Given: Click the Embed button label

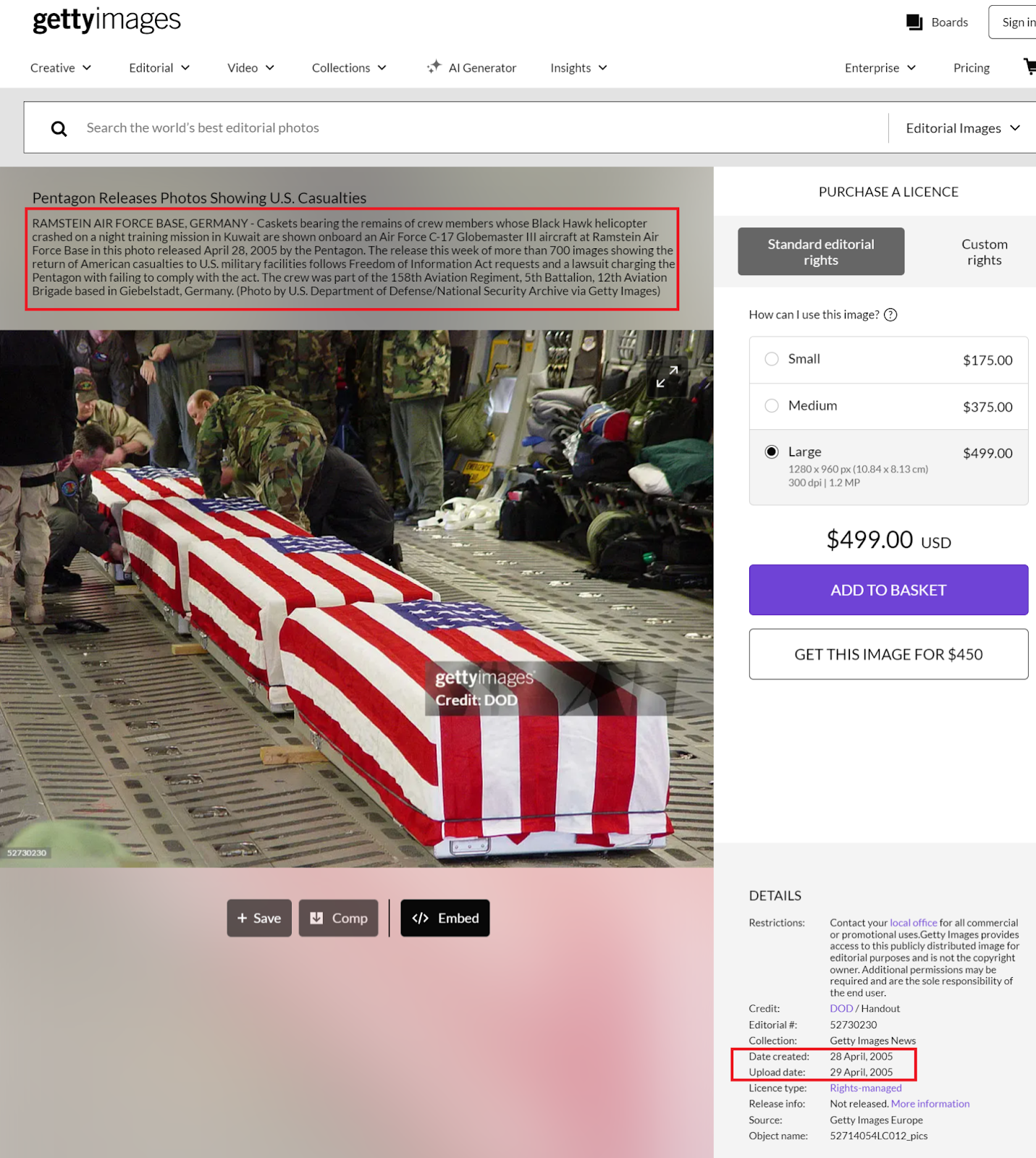Looking at the screenshot, I should point(458,918).
